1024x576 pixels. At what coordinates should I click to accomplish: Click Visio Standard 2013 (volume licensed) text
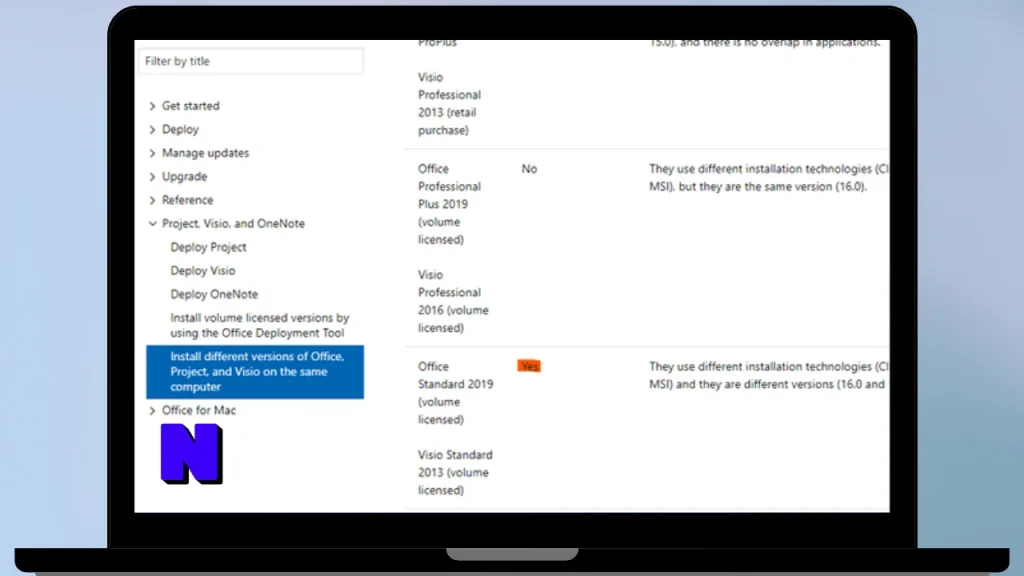tap(455, 472)
